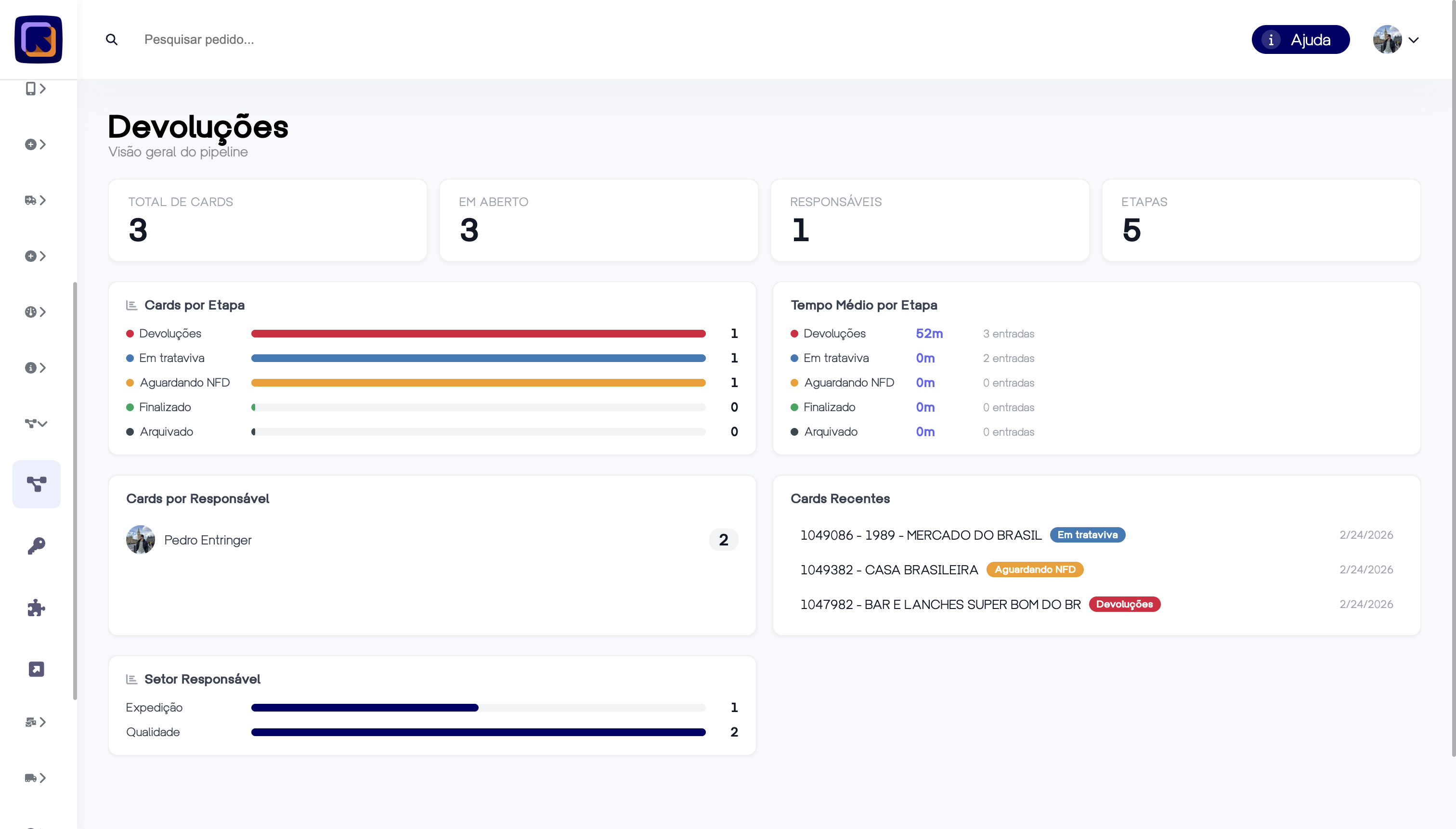Expand the mobile phone sidebar menu
Image resolution: width=1456 pixels, height=829 pixels.
pos(35,88)
